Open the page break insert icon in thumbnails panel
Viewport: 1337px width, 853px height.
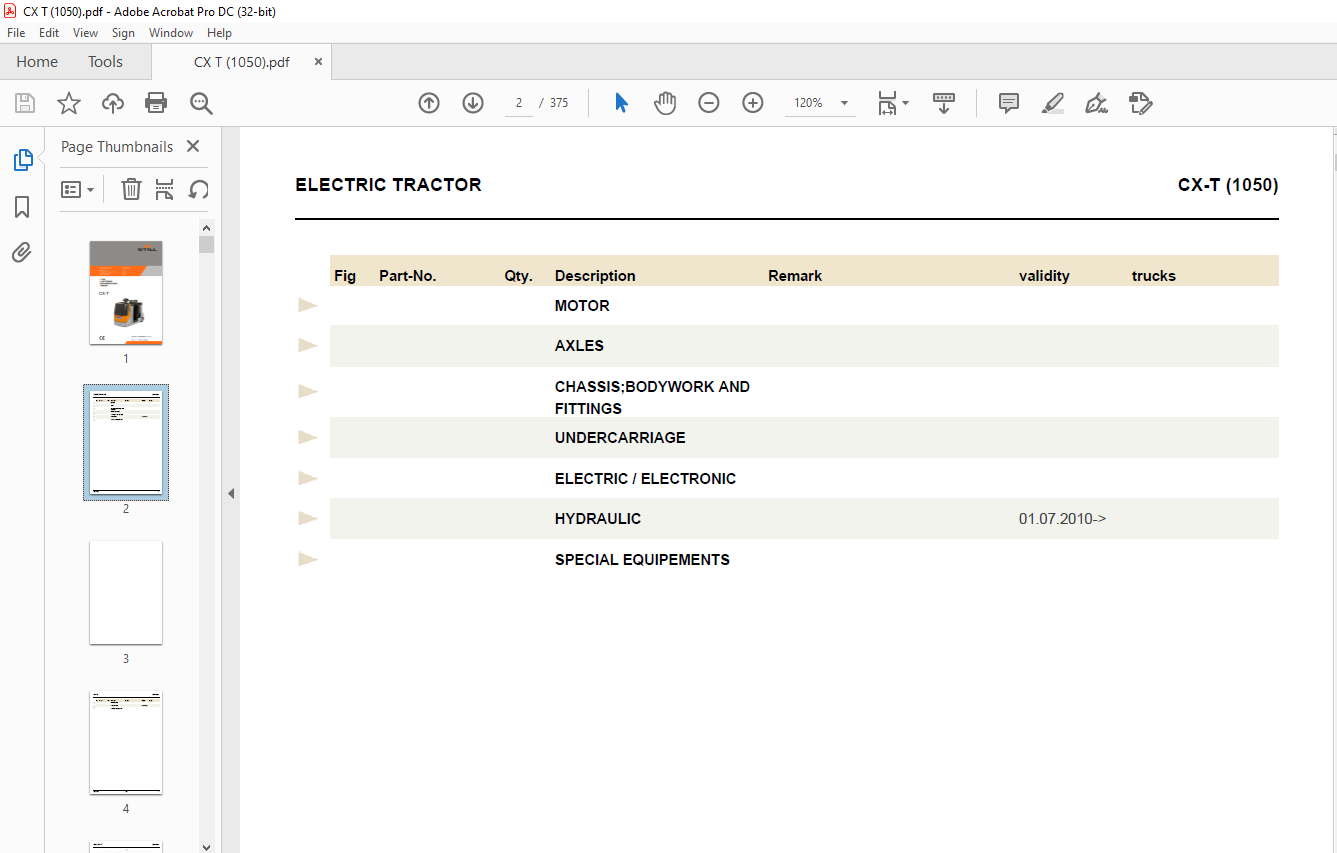pos(165,189)
